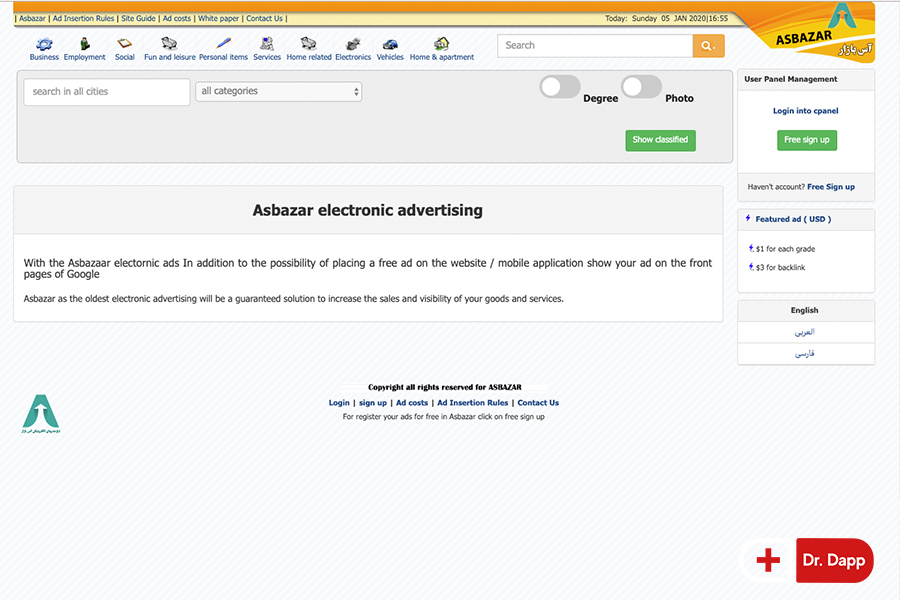Click the Show classified button
Viewport: 900px width, 600px height.
tap(661, 140)
